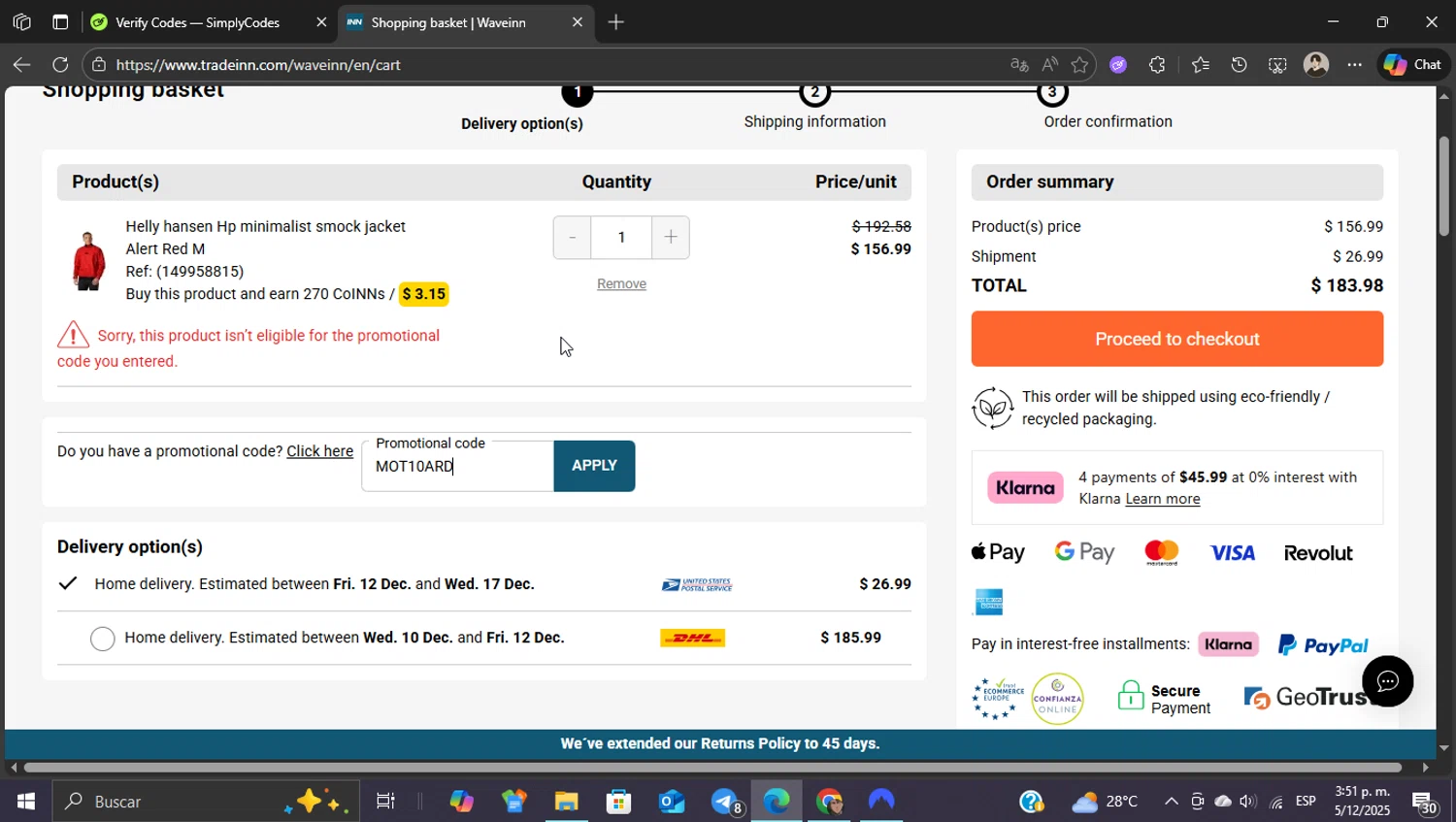Click the 'Click here' promotional code link
Screen dimensions: 1456x822
[x=319, y=451]
